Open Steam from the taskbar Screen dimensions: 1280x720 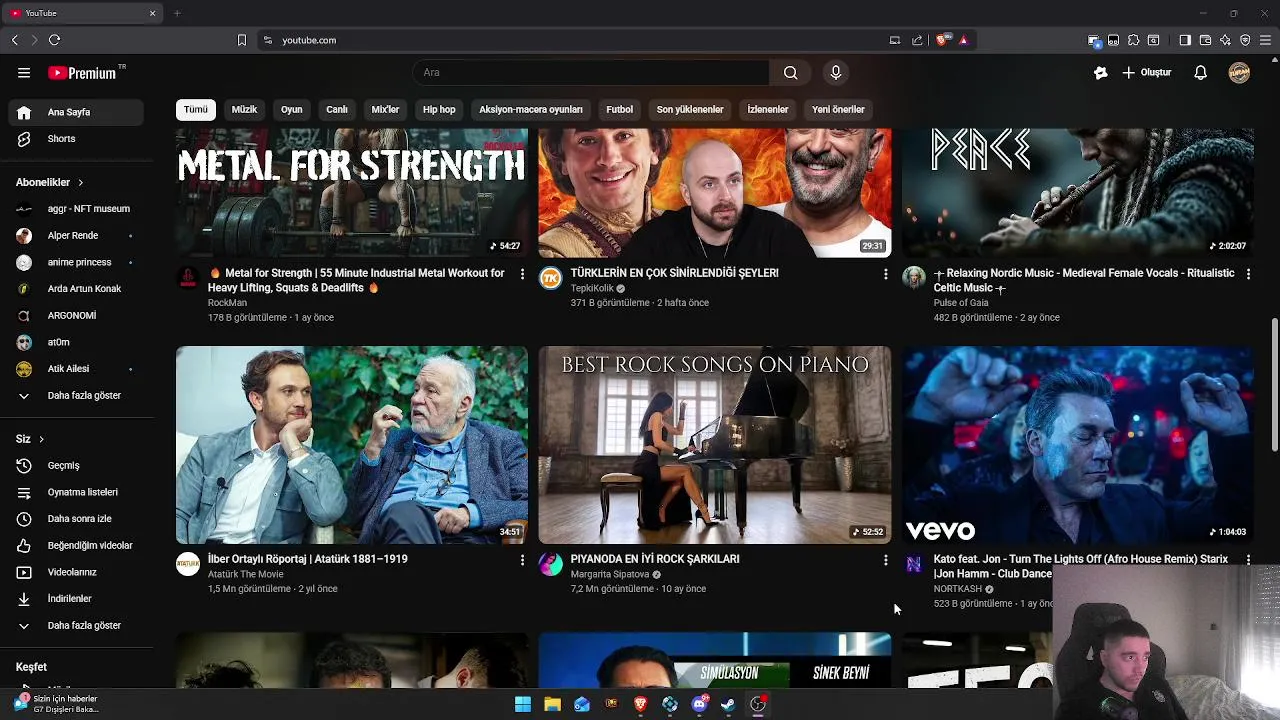coord(728,704)
